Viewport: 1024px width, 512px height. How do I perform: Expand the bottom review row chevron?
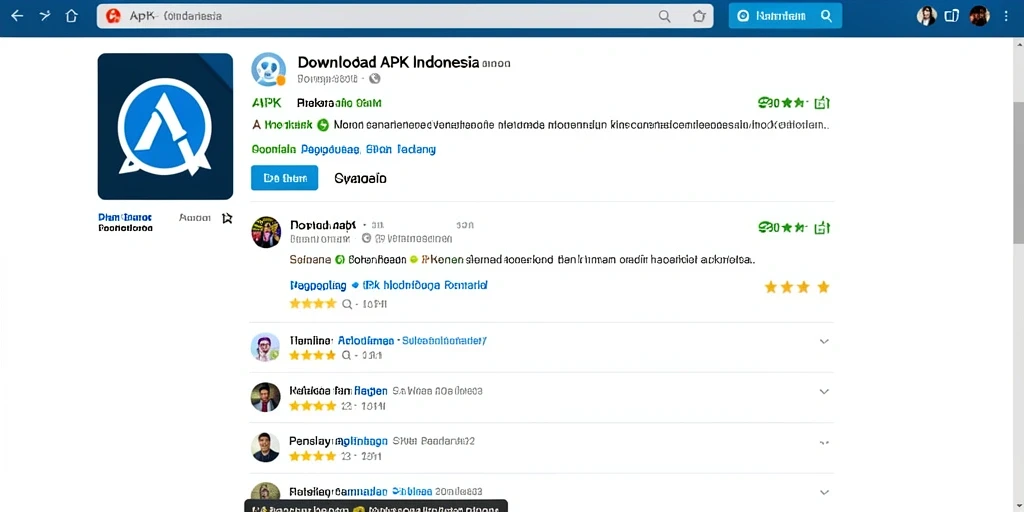pyautogui.click(x=824, y=492)
